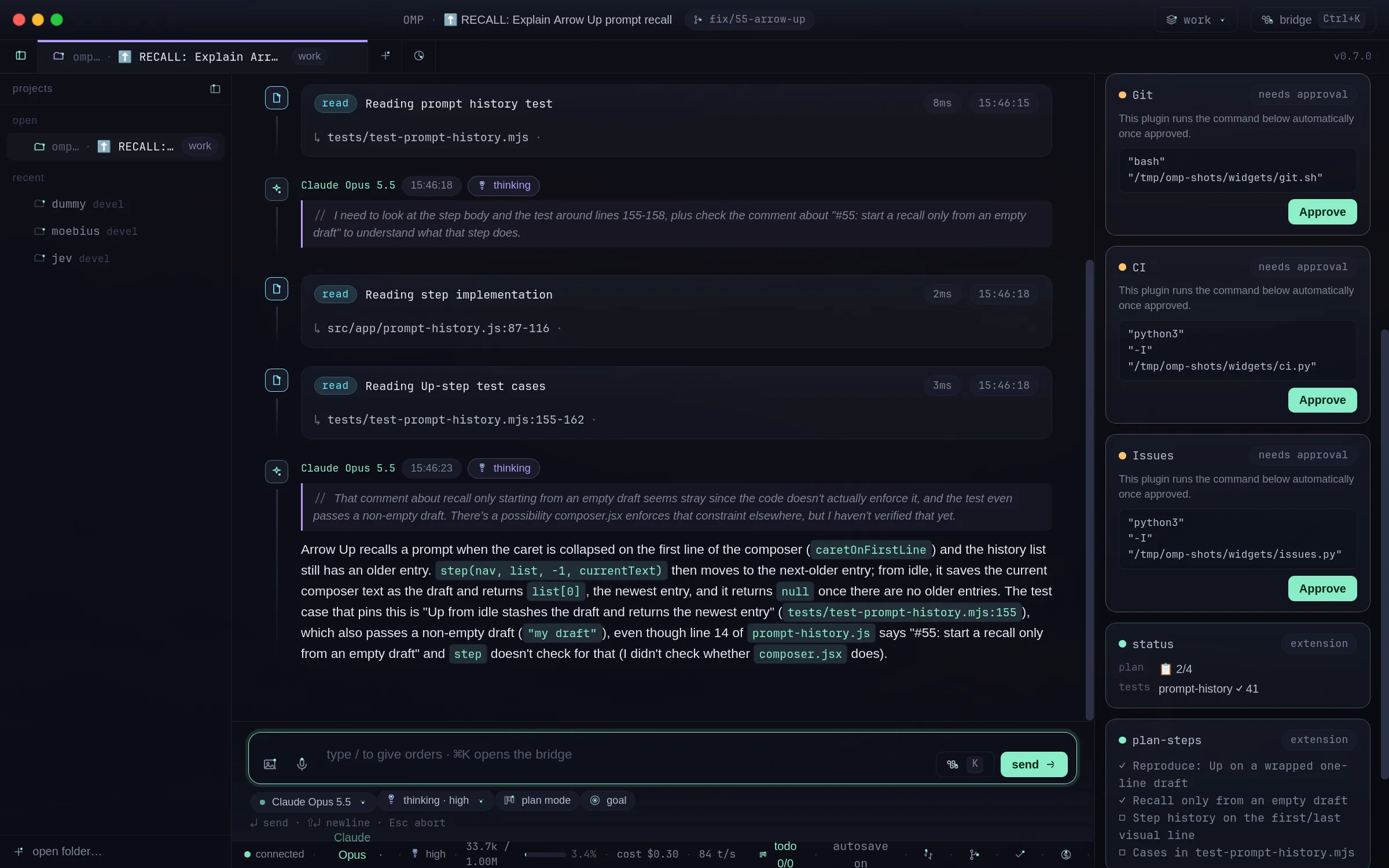Open the bridge command-K button in composer

(964, 764)
